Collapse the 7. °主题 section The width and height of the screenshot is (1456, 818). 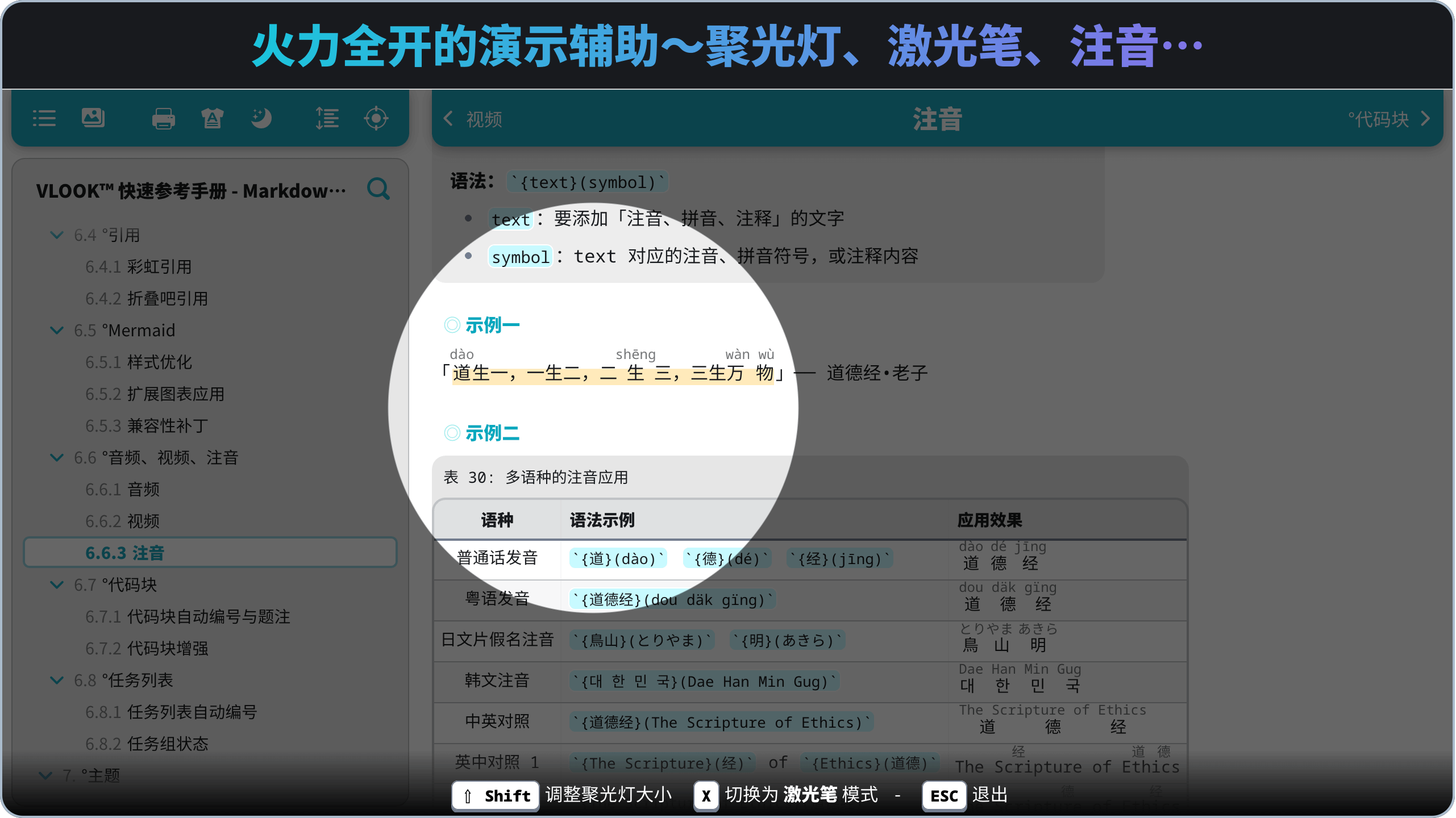[x=45, y=775]
